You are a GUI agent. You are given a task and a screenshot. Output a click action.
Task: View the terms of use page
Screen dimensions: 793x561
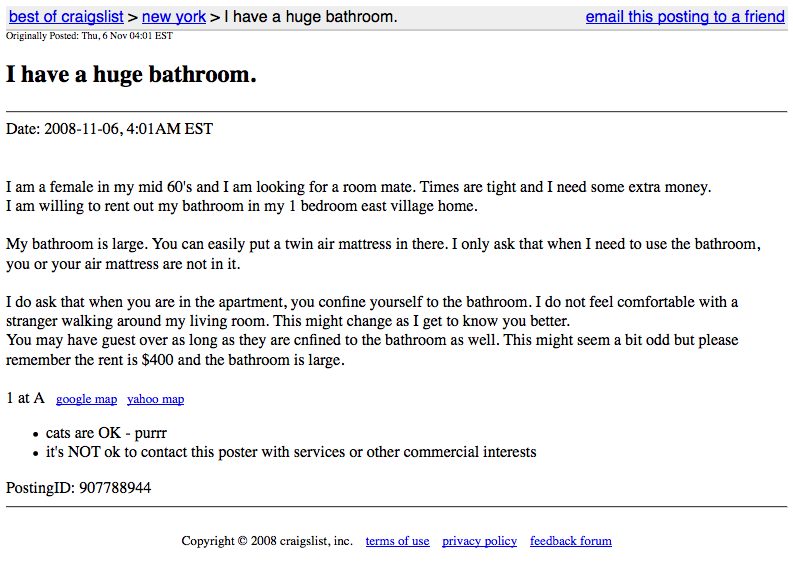point(397,541)
